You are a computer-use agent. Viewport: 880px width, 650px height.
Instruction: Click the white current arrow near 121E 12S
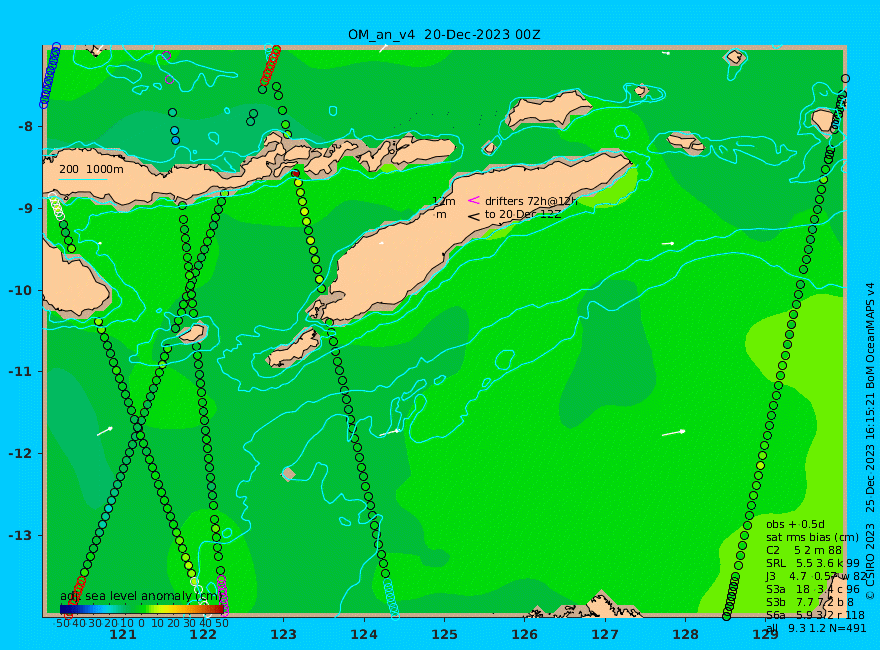[x=105, y=431]
